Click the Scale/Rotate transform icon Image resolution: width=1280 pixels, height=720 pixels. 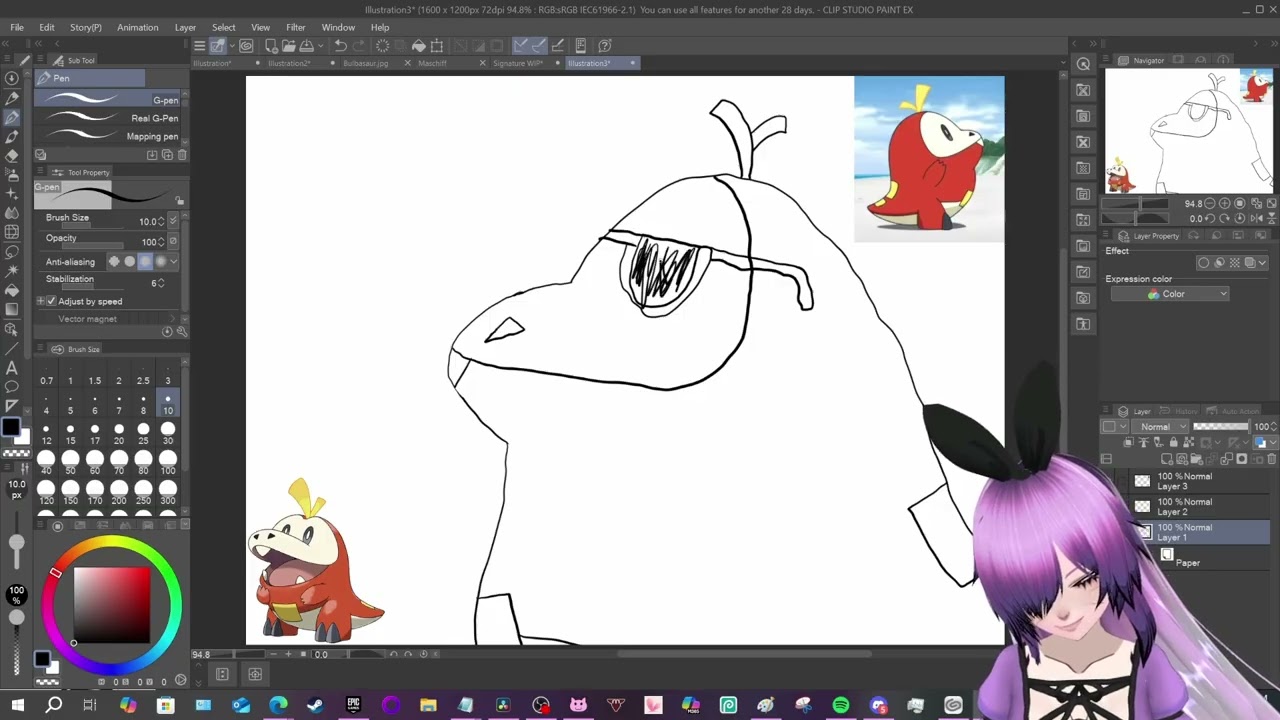click(x=437, y=45)
